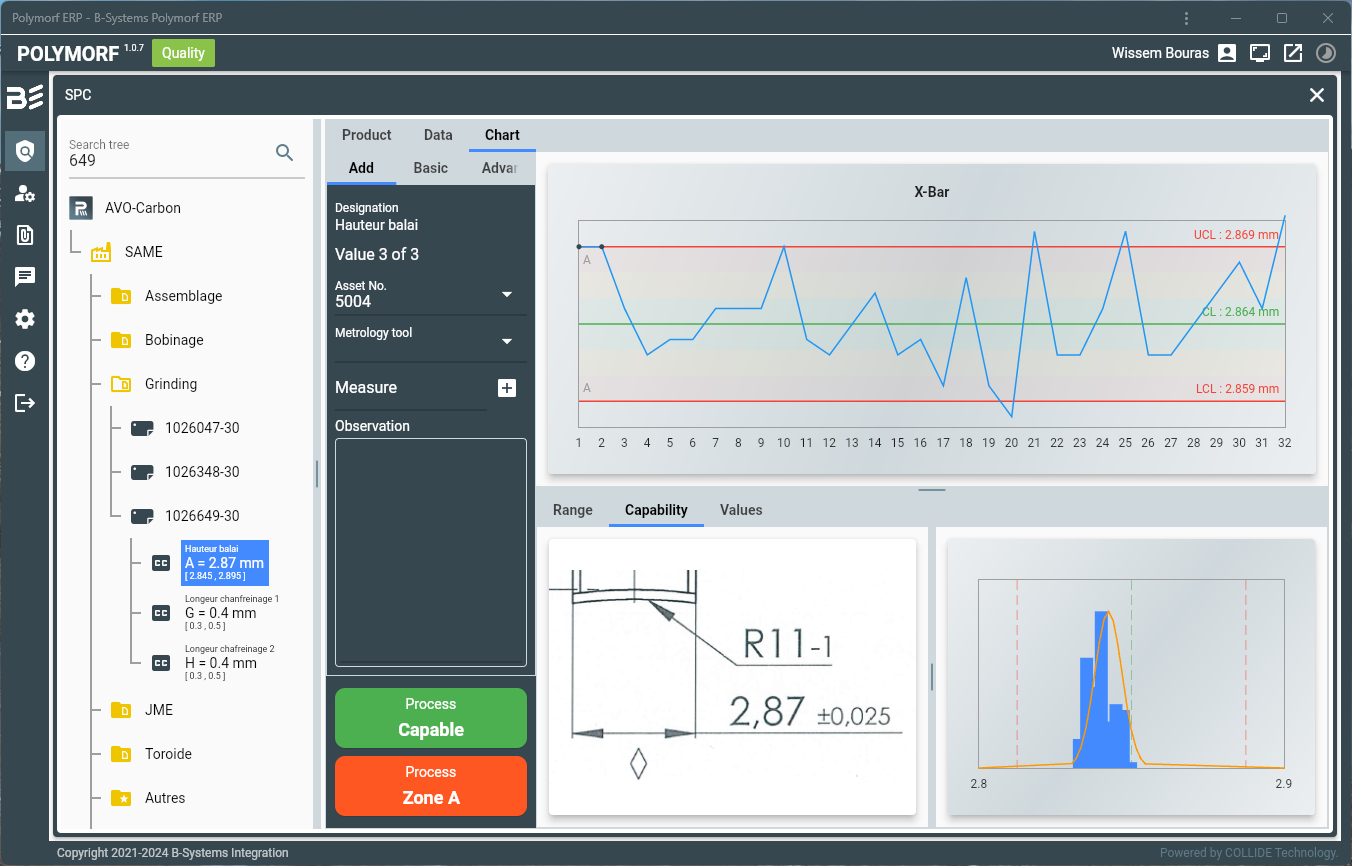
Task: Click the Process Capable green button
Action: tap(430, 718)
